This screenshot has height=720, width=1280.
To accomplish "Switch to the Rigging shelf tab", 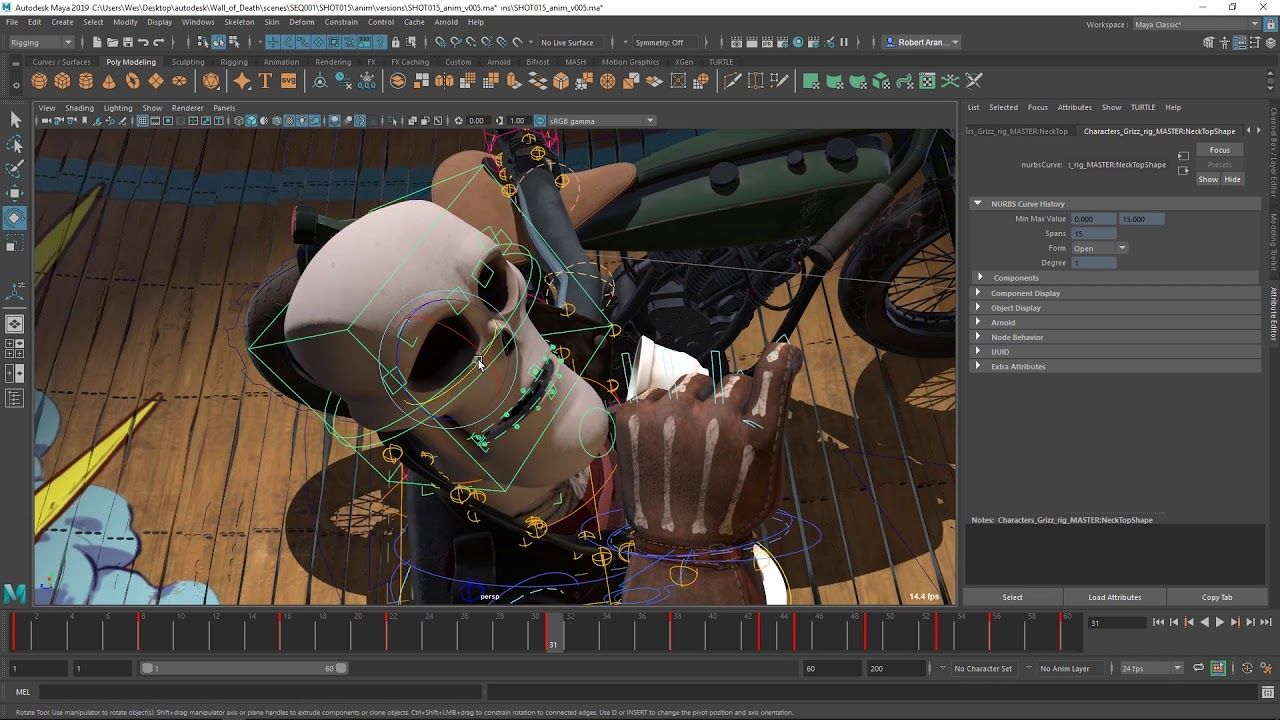I will click(x=233, y=61).
